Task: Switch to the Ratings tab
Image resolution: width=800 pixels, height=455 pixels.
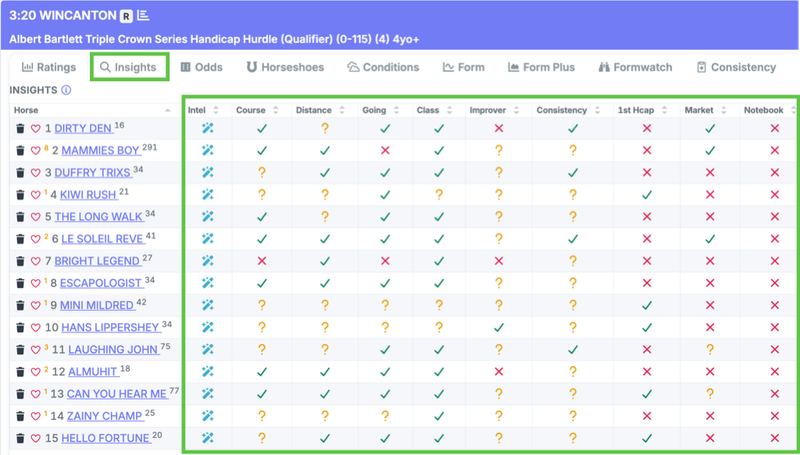Action: (x=48, y=67)
